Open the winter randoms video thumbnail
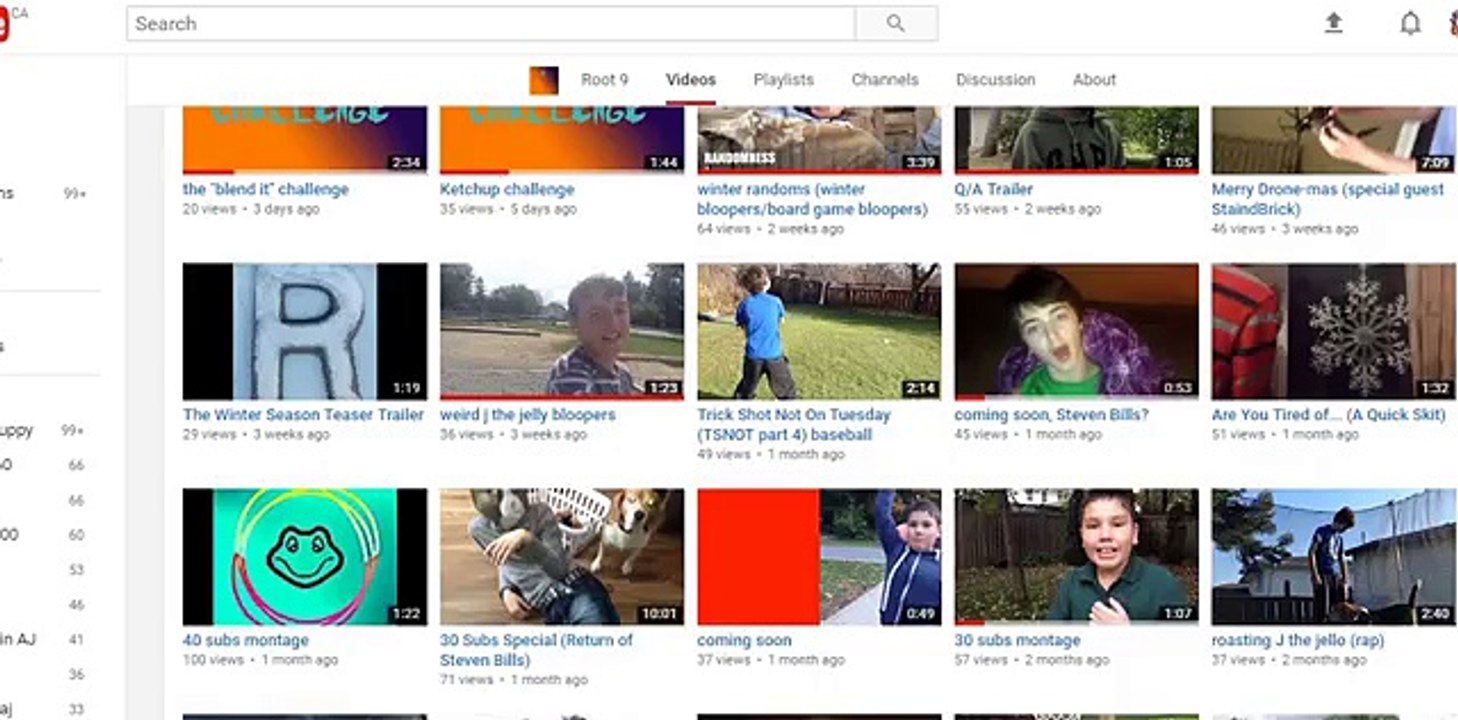 (819, 140)
